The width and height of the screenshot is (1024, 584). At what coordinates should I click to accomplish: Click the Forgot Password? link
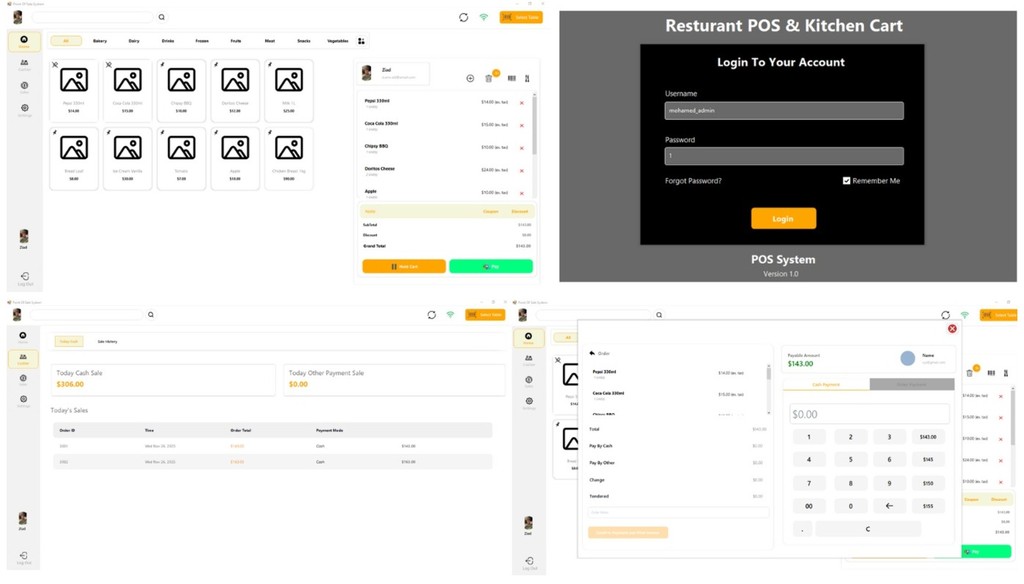[x=693, y=181]
